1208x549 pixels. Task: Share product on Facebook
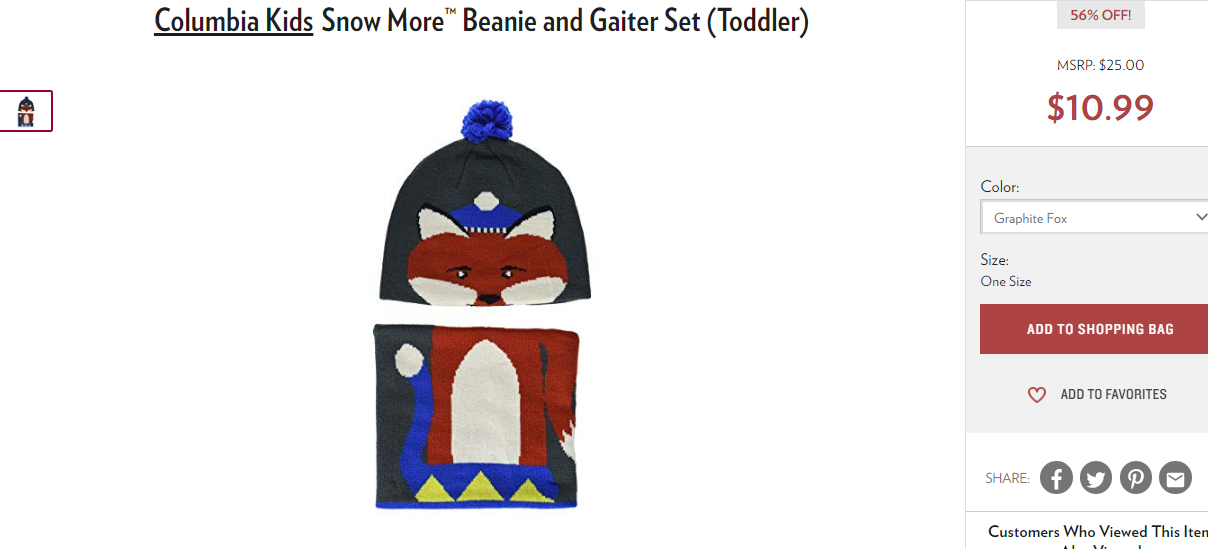(x=1056, y=478)
